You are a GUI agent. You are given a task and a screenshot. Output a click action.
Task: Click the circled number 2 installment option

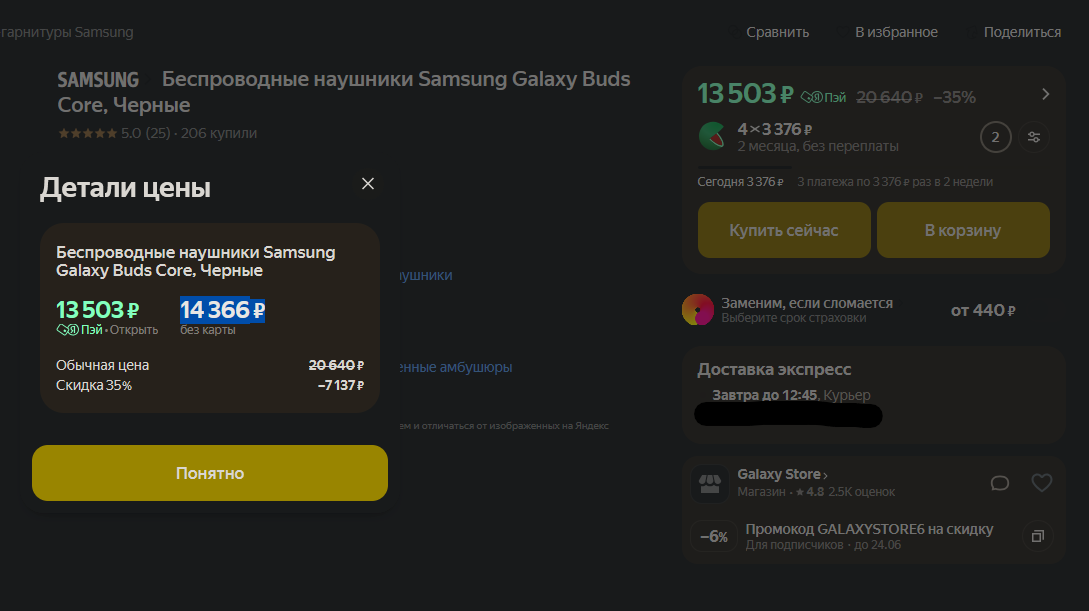click(995, 137)
